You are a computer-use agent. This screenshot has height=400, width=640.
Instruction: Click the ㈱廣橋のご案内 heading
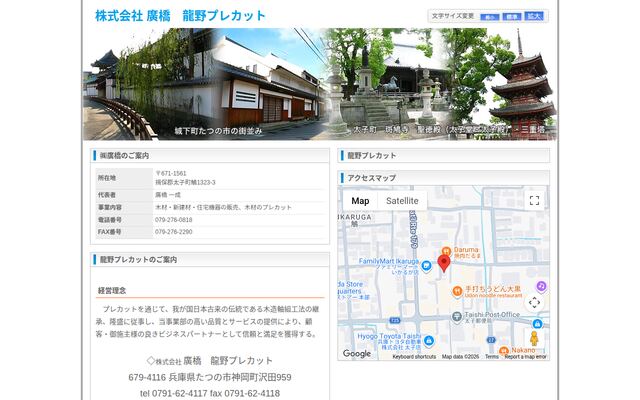(x=124, y=156)
